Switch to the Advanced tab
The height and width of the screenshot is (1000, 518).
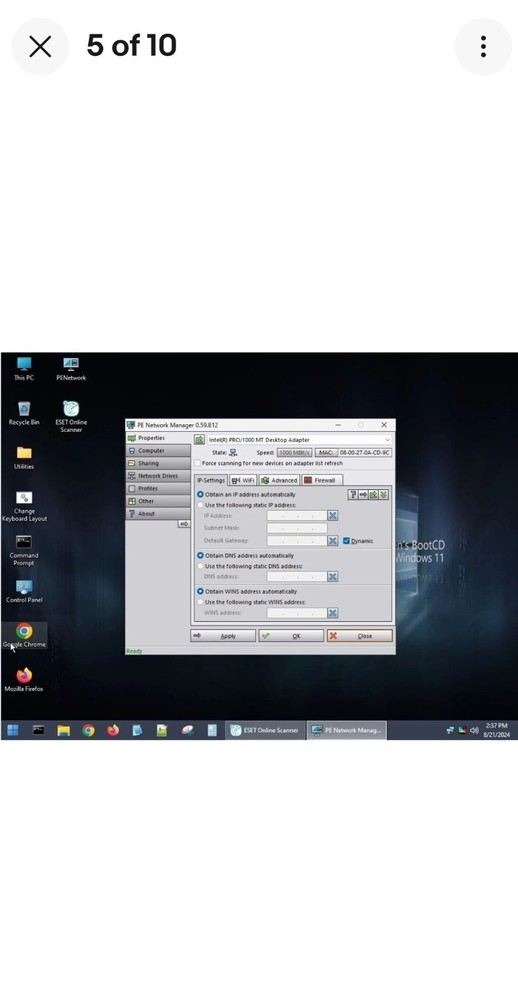[279, 480]
